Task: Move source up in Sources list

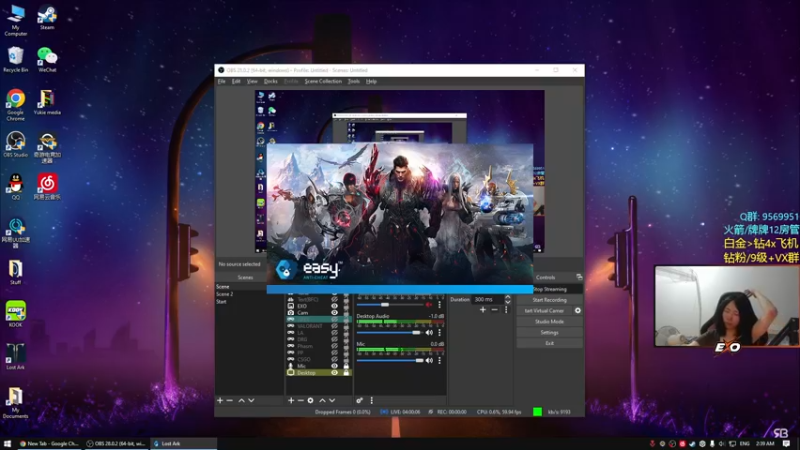Action: tap(322, 401)
